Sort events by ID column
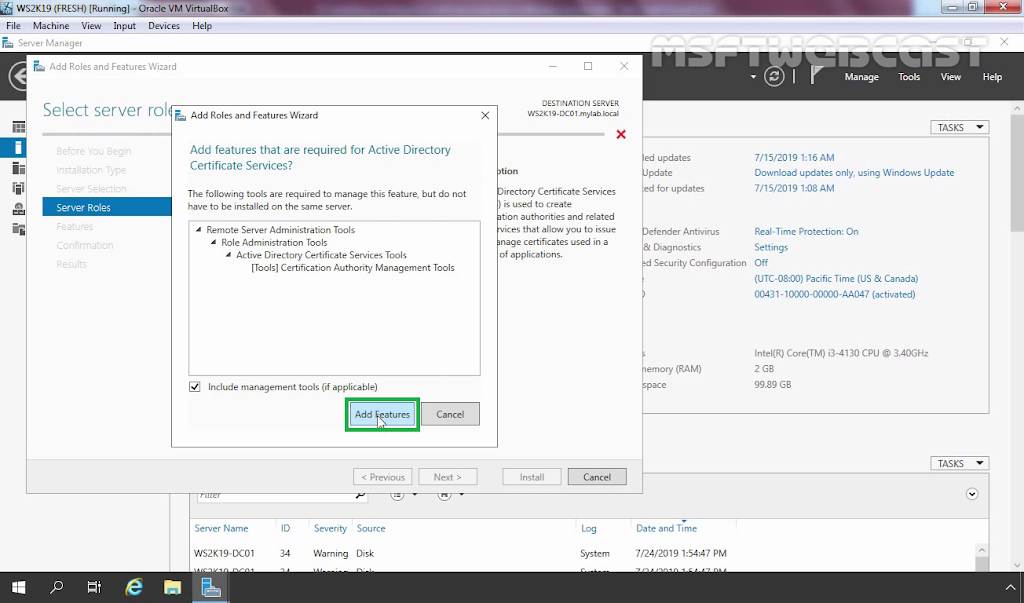 point(285,528)
